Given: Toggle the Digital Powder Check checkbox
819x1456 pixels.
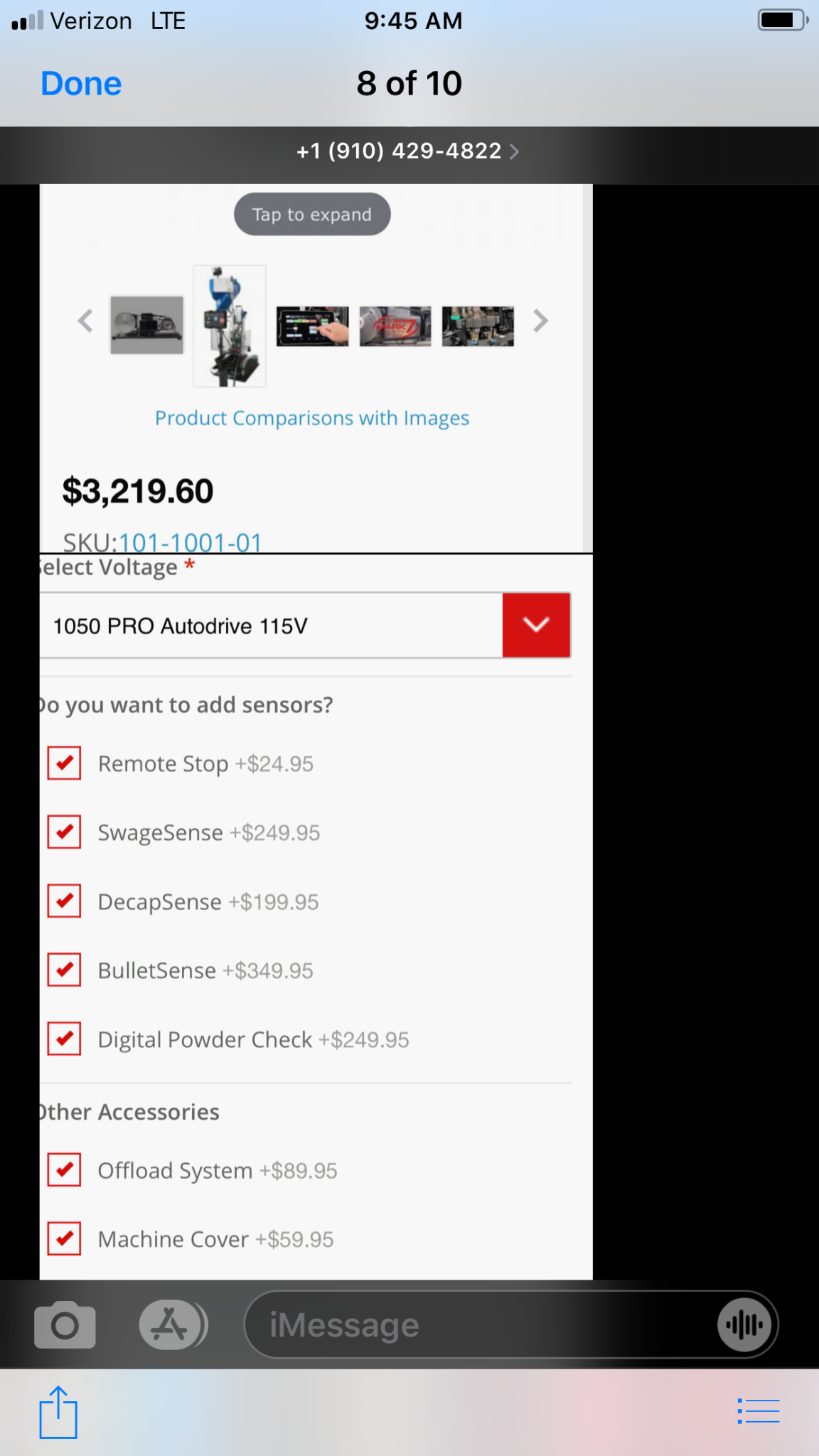Looking at the screenshot, I should [x=64, y=1039].
